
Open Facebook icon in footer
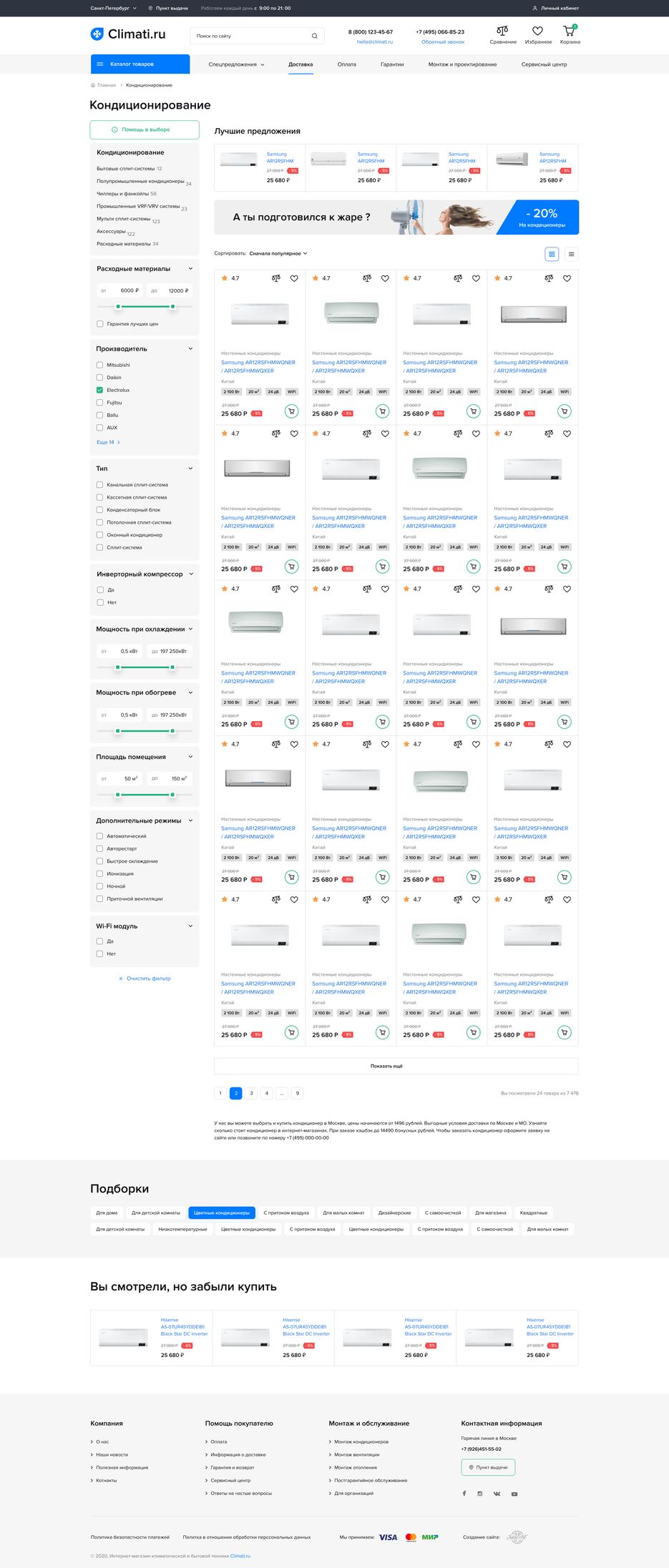click(x=464, y=1494)
